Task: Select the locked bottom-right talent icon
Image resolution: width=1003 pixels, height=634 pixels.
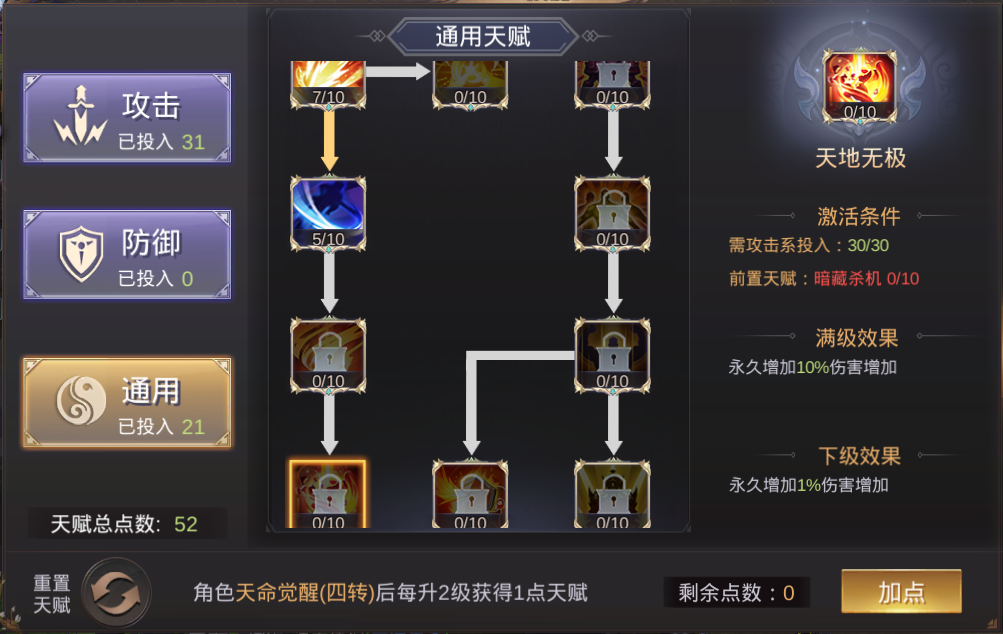Action: (612, 494)
